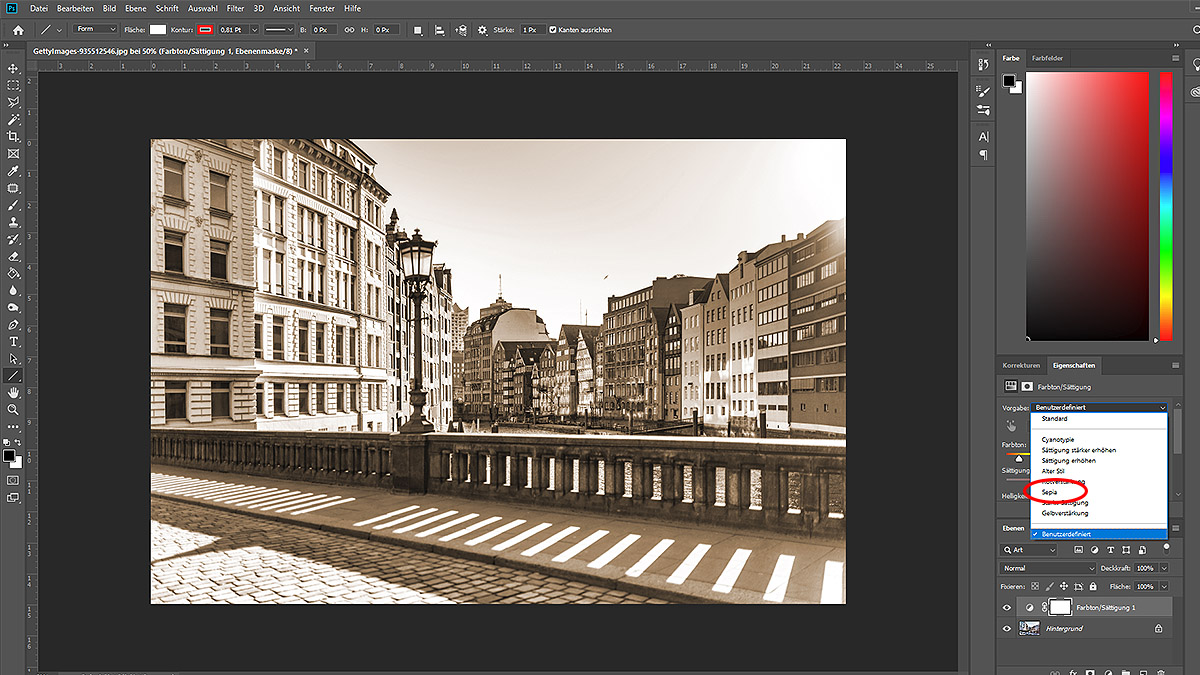This screenshot has width=1200, height=675.
Task: Select the Move tool
Action: click(x=13, y=68)
